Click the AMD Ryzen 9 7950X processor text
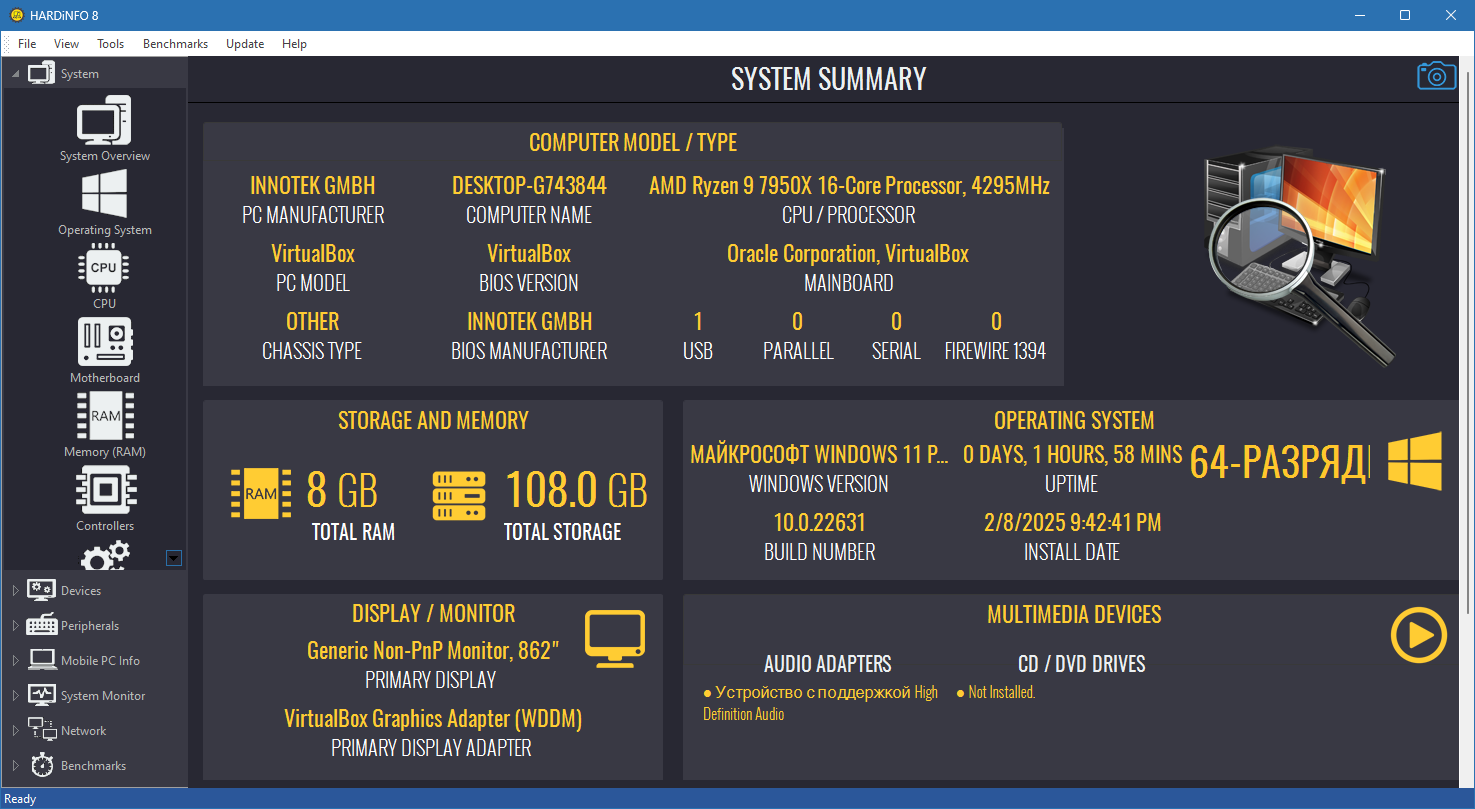 (x=849, y=186)
